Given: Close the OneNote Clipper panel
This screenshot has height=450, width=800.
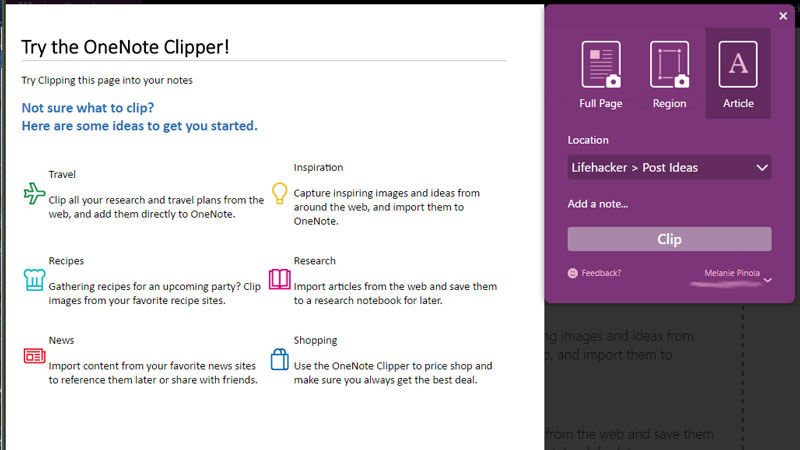Looking at the screenshot, I should [x=783, y=16].
